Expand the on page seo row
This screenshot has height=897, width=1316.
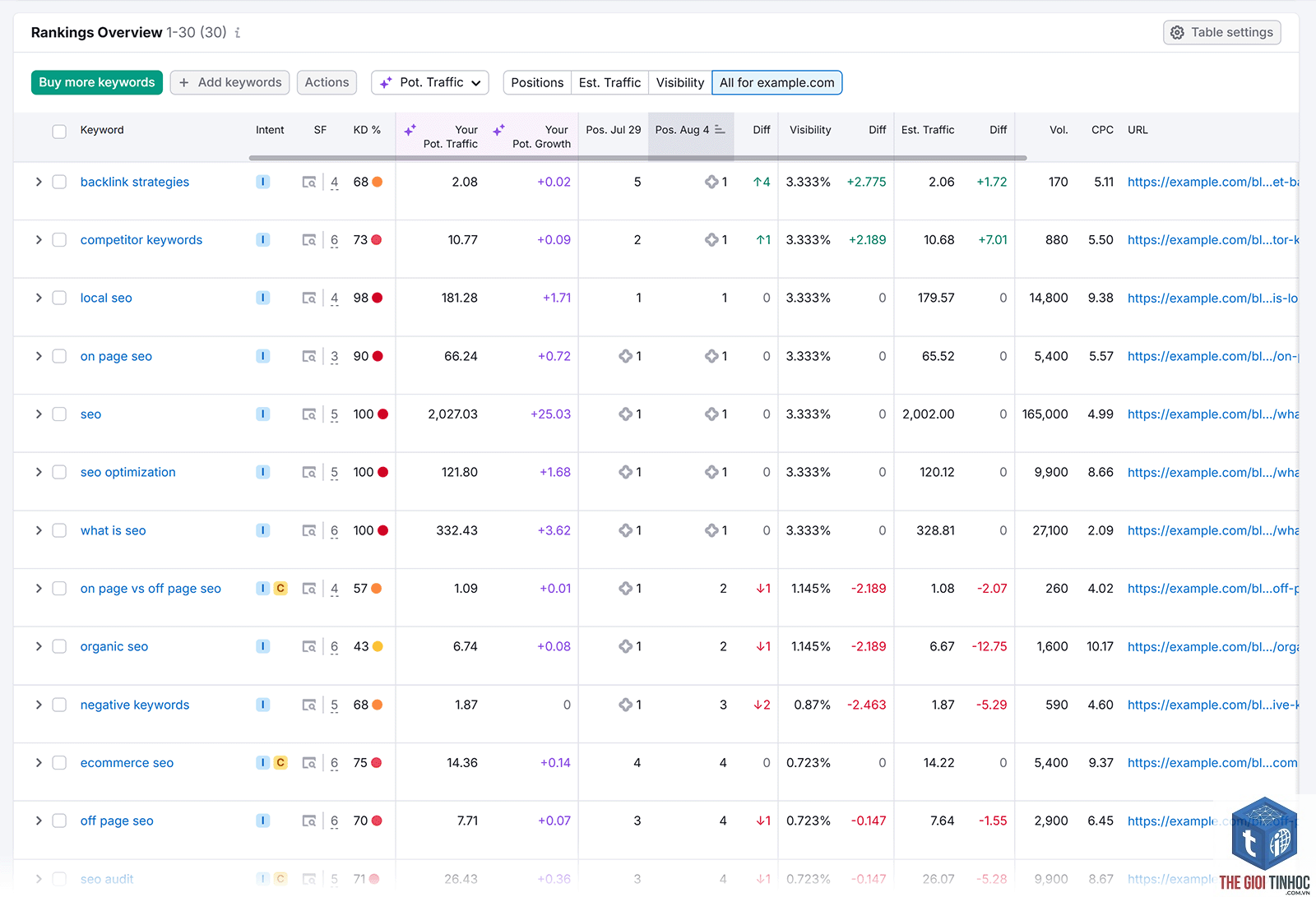point(38,356)
